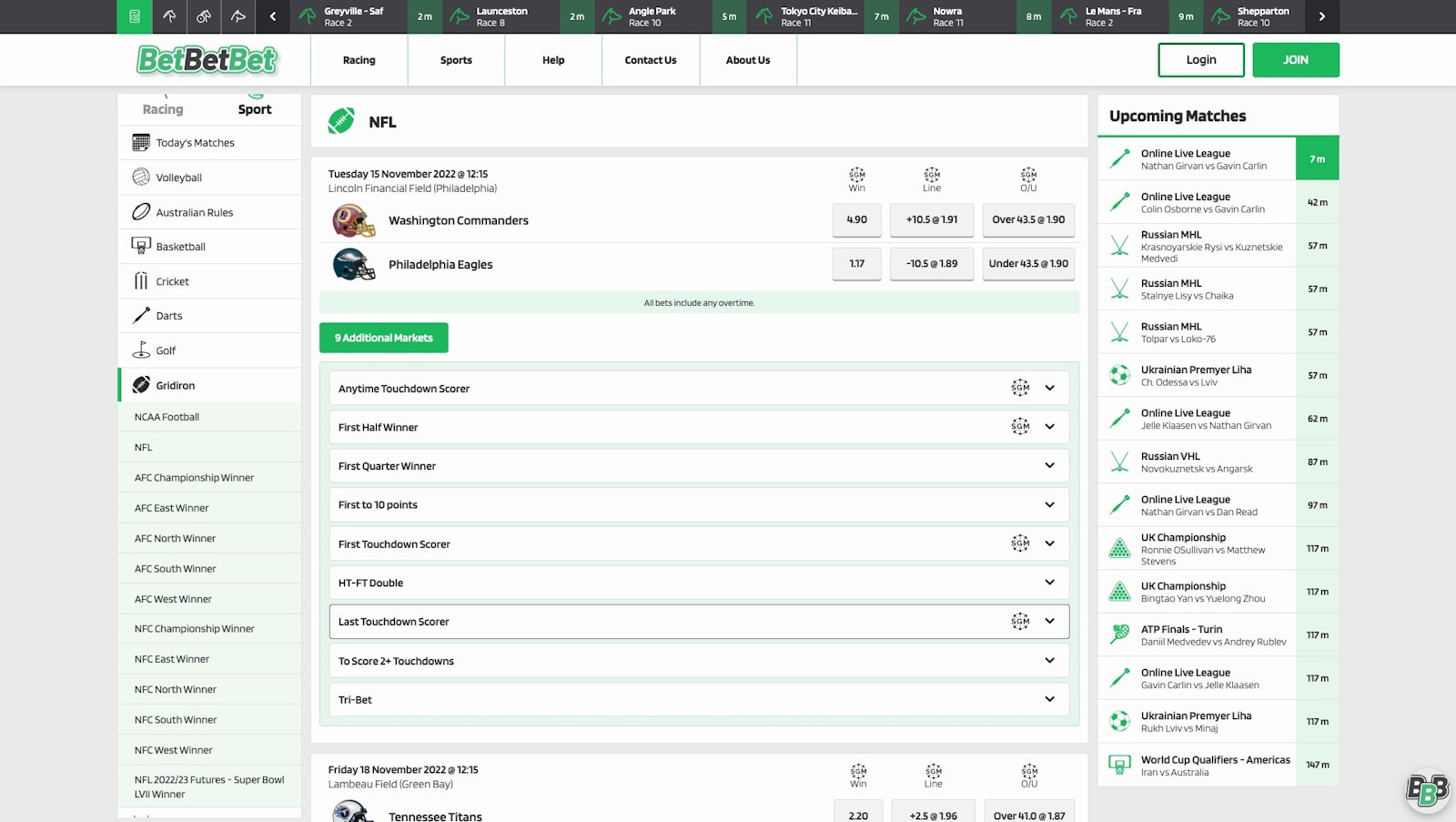1456x822 pixels.
Task: Switch to the Racing sidebar tab
Action: [x=163, y=109]
